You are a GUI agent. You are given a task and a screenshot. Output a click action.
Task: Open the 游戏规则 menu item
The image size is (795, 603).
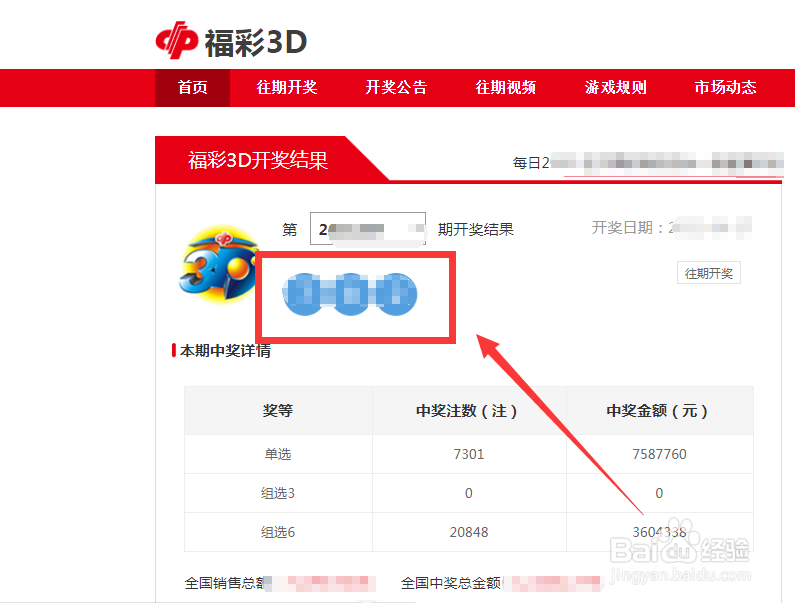point(616,87)
